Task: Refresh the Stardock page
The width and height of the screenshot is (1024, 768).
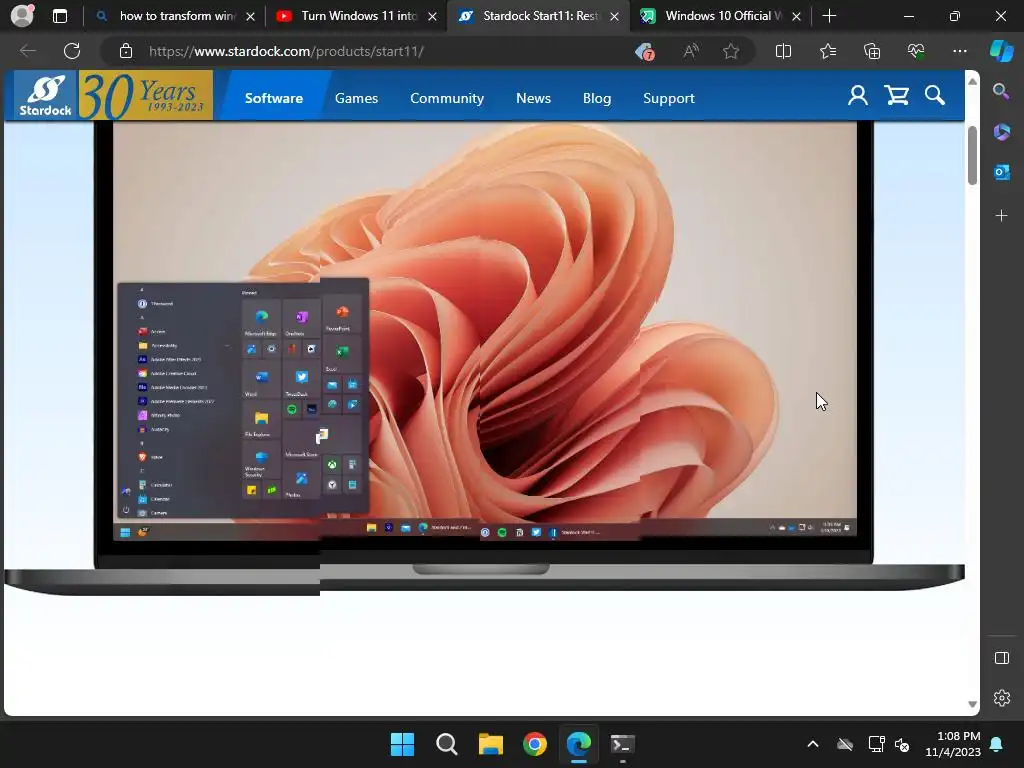Action: click(x=72, y=51)
